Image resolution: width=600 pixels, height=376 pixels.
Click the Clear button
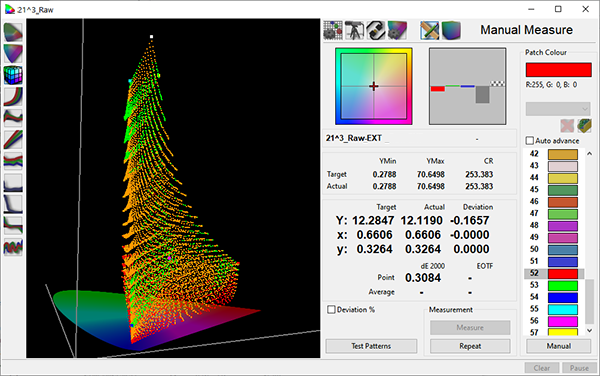click(541, 368)
